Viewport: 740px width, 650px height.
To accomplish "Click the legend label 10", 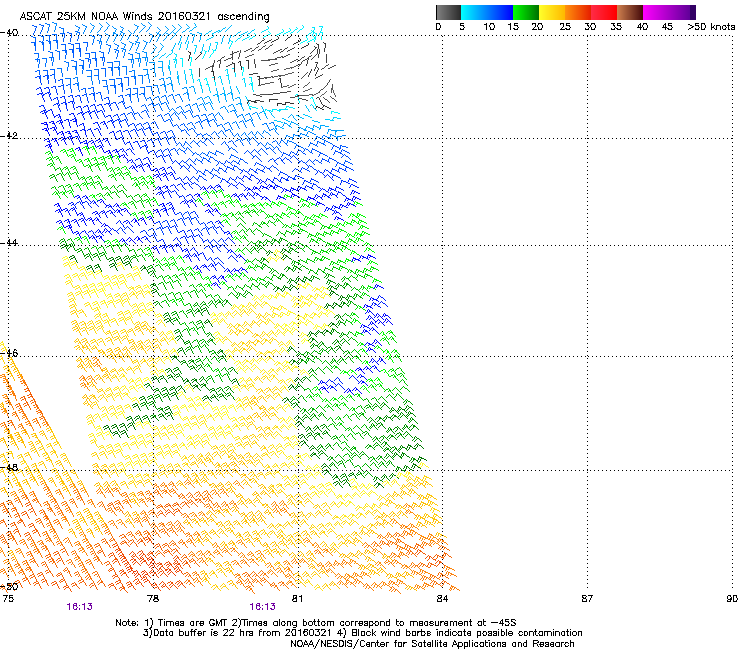I will point(489,27).
